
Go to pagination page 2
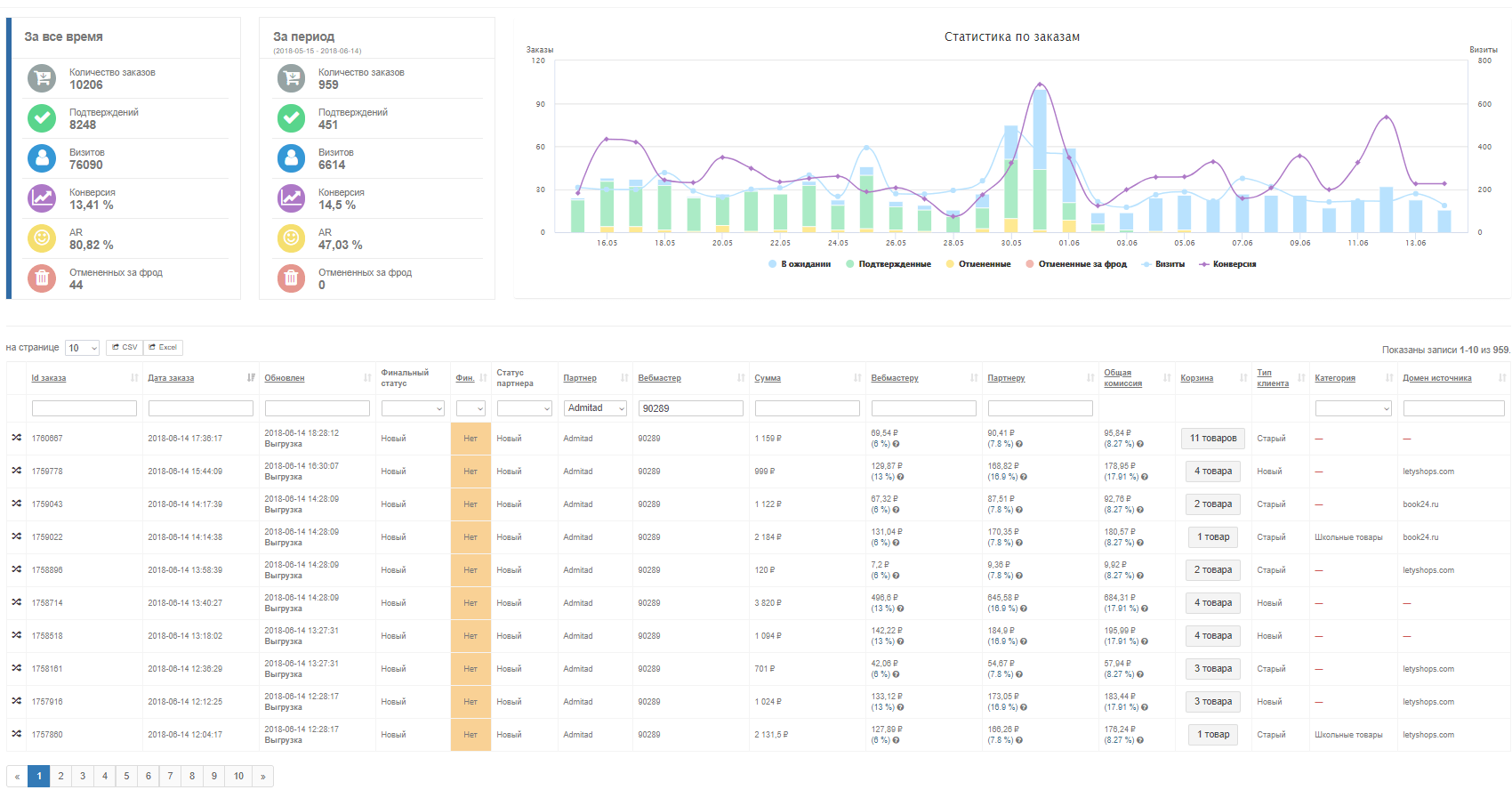[x=60, y=776]
